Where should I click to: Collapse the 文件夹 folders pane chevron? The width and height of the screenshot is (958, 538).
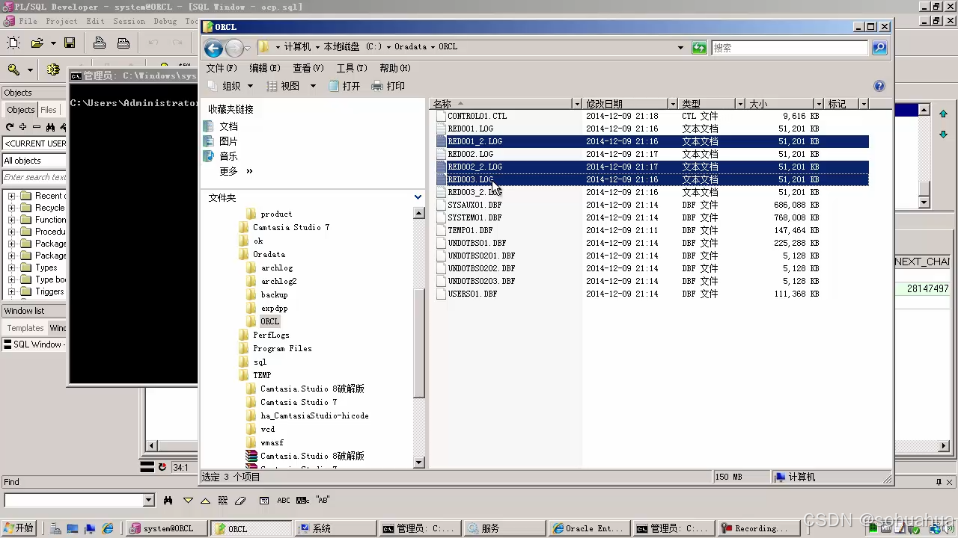(417, 197)
